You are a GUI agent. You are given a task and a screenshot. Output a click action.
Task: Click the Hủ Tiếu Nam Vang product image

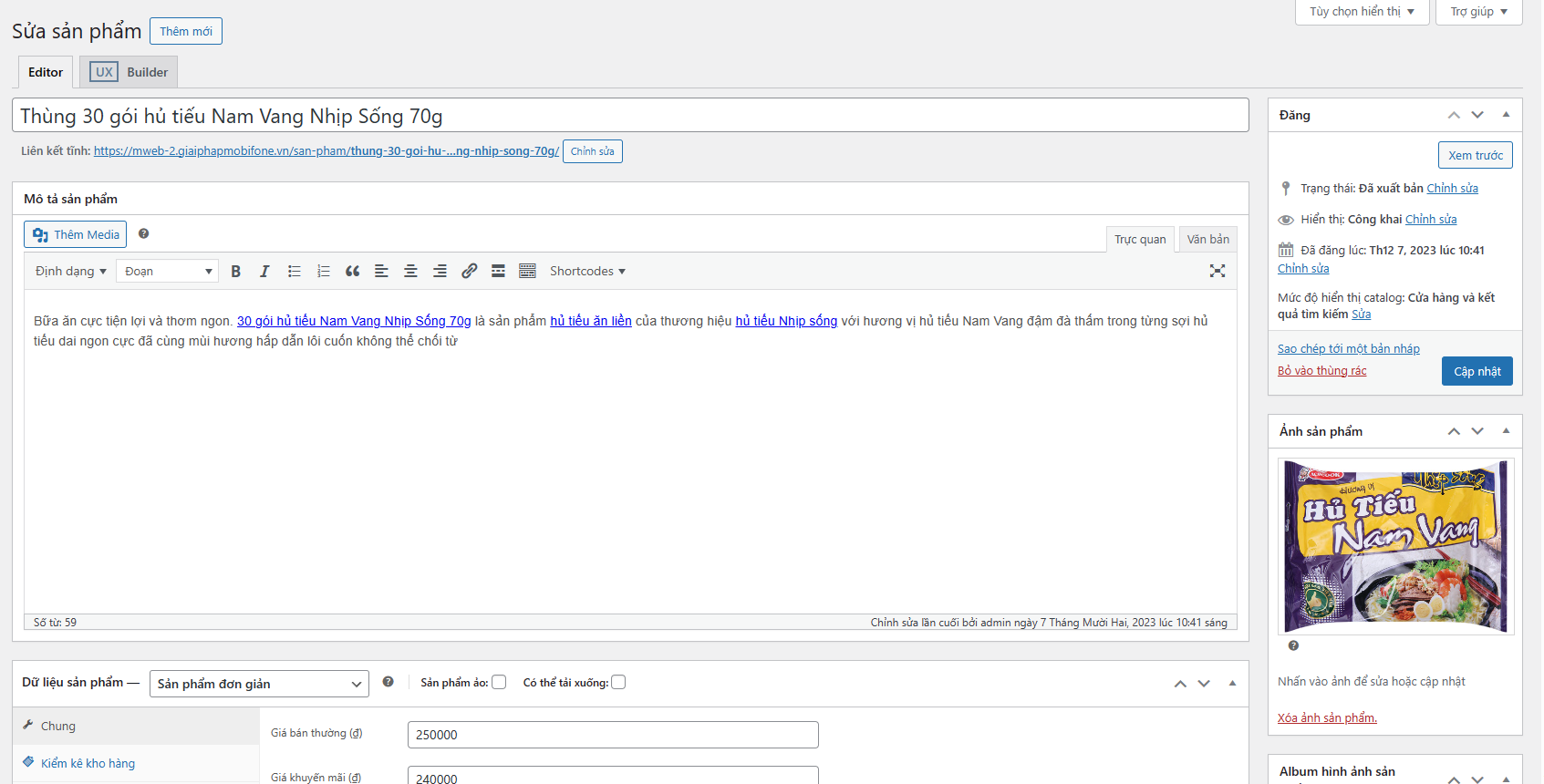tap(1395, 546)
